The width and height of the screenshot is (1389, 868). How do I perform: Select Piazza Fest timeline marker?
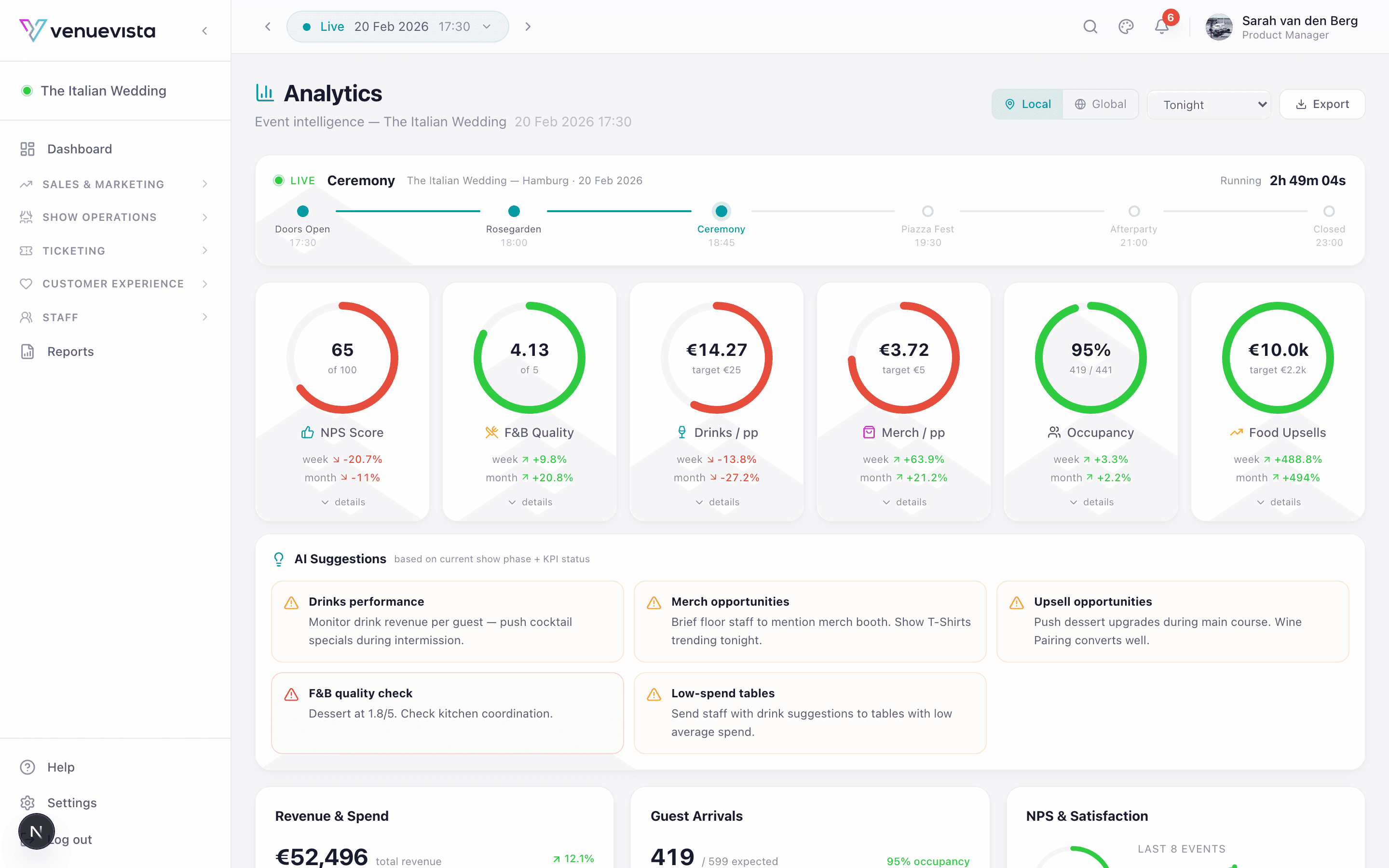pos(927,212)
